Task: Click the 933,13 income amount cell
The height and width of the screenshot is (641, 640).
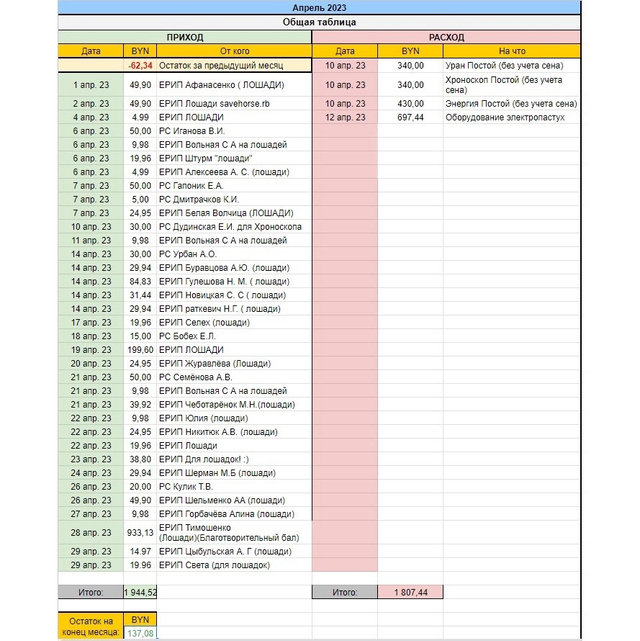Action: 140,532
